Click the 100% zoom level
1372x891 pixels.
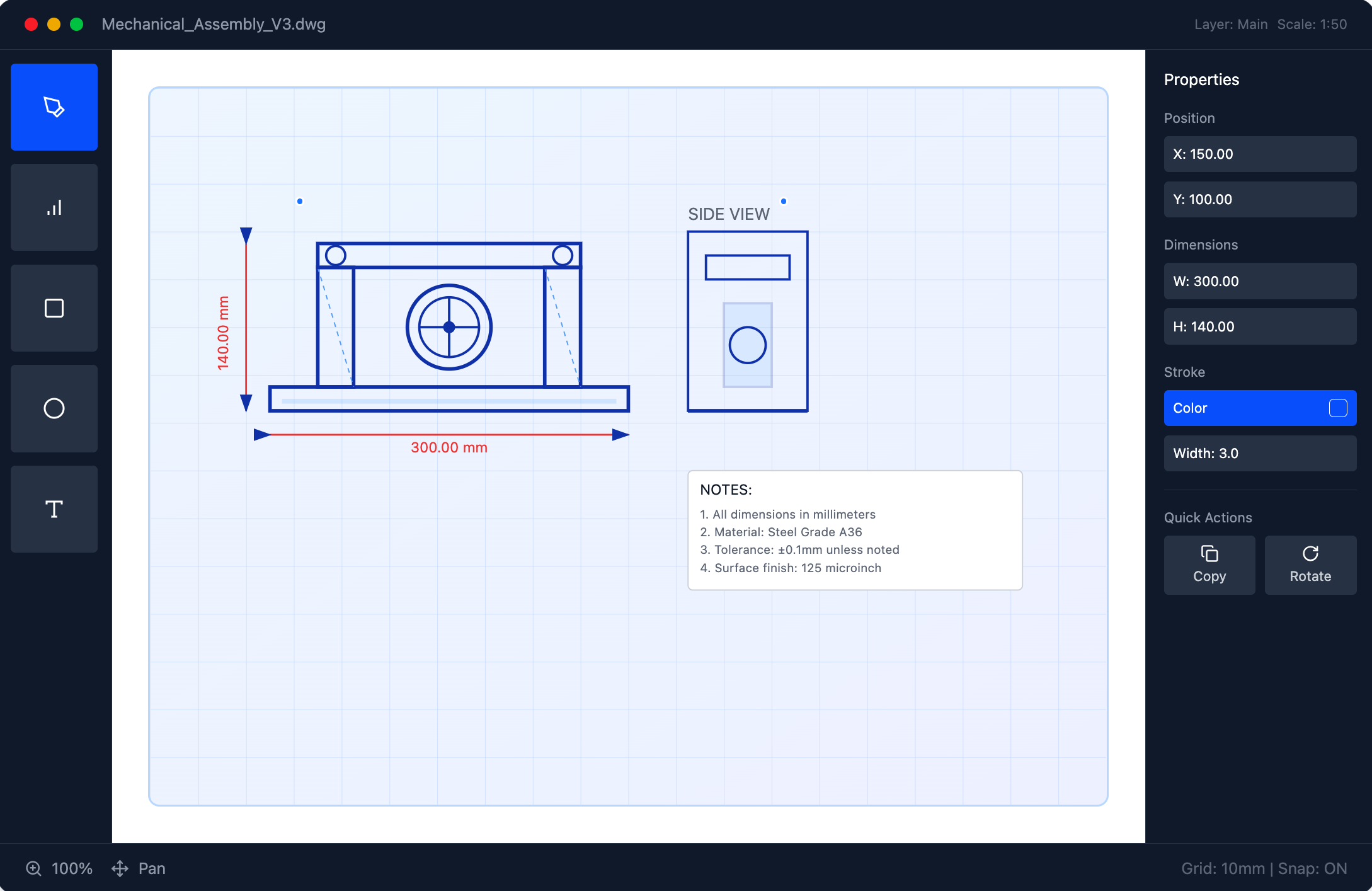tap(72, 868)
